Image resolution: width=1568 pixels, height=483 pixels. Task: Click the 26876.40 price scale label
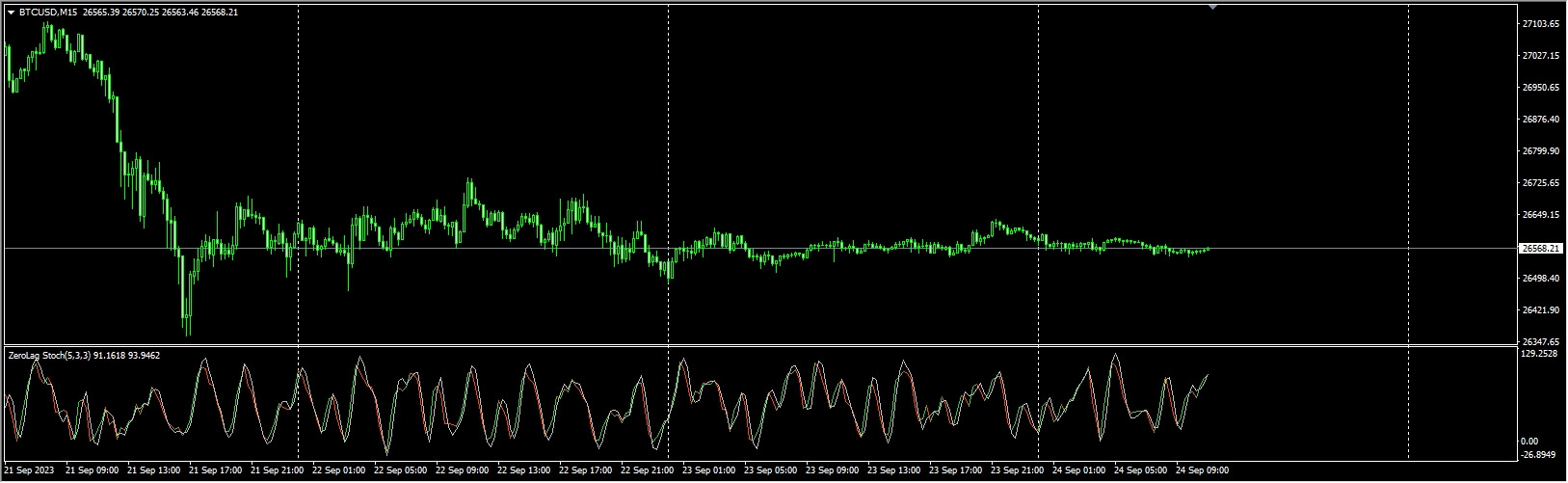click(x=1539, y=120)
